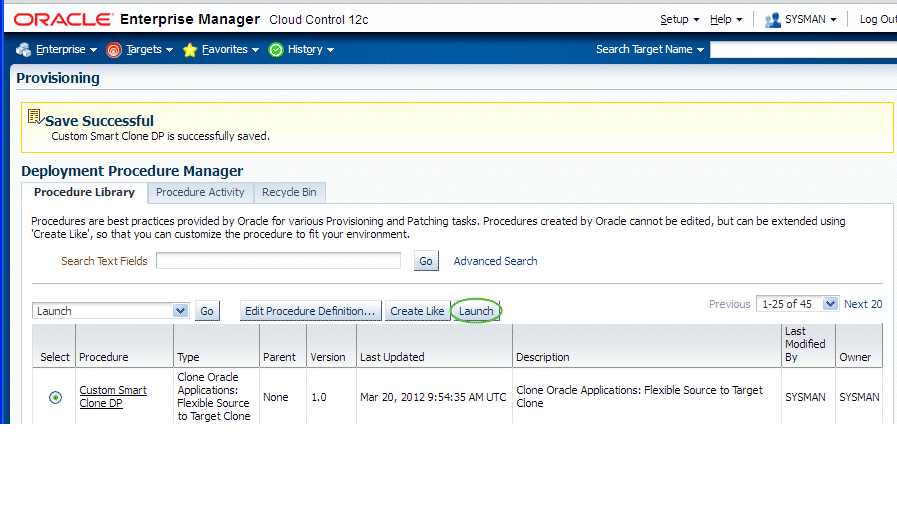Click the Favorites star icon
This screenshot has height=525, width=897.
[190, 50]
